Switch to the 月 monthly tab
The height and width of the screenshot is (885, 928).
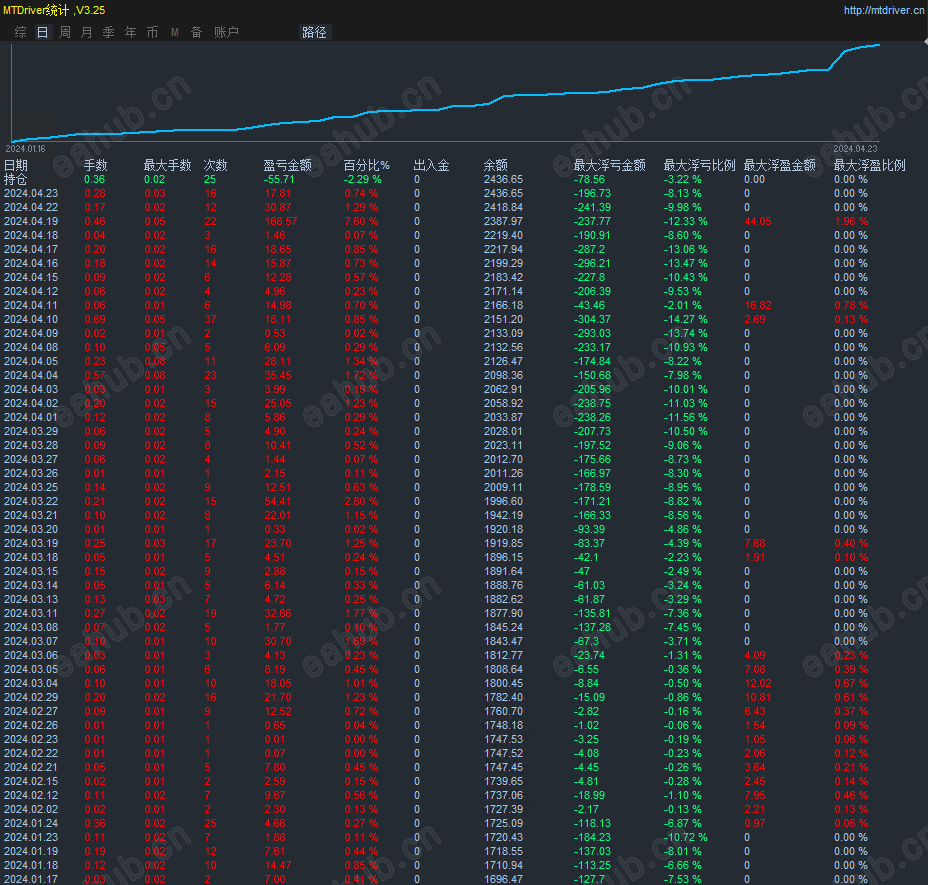[86, 32]
